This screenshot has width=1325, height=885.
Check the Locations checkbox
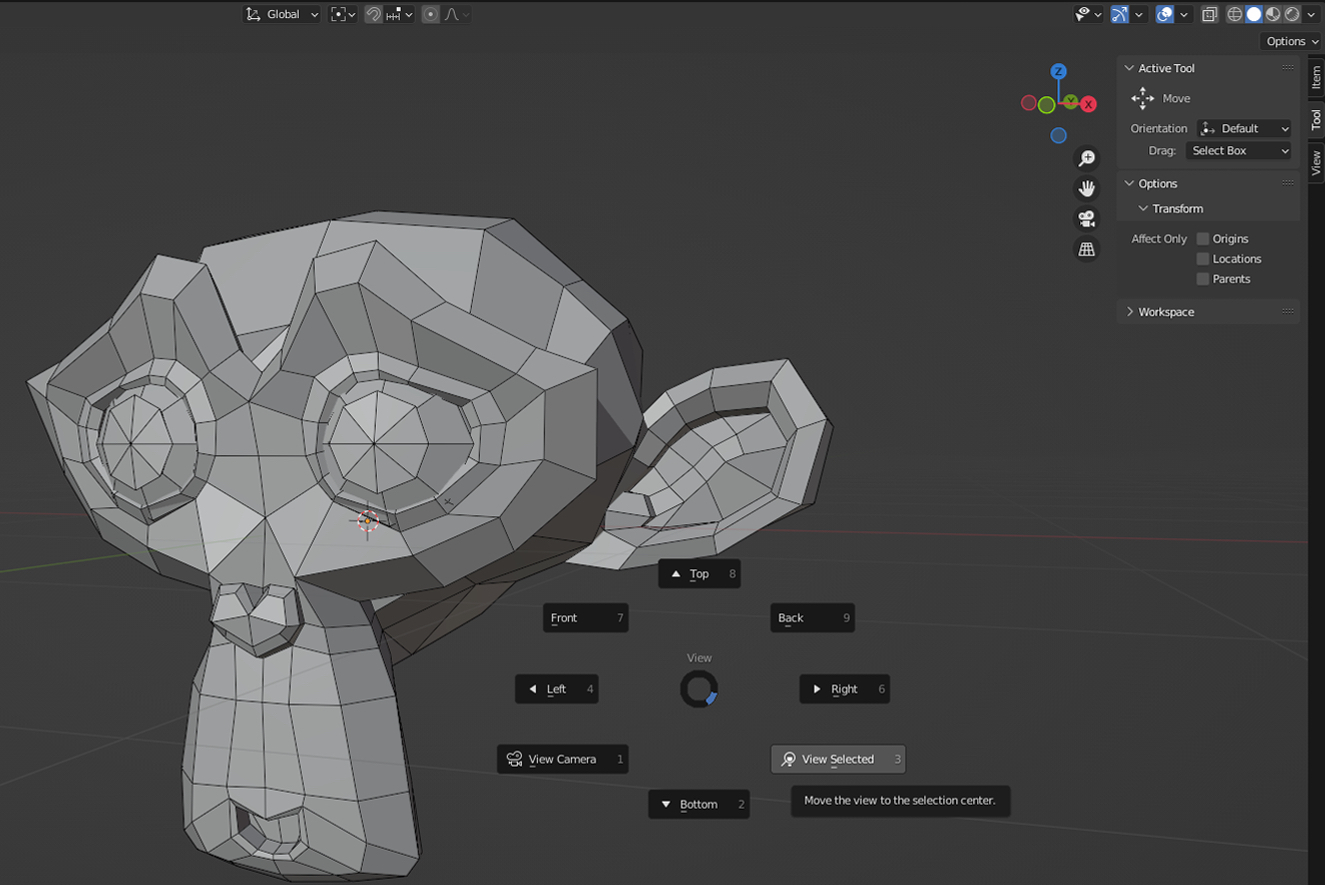coord(1202,258)
